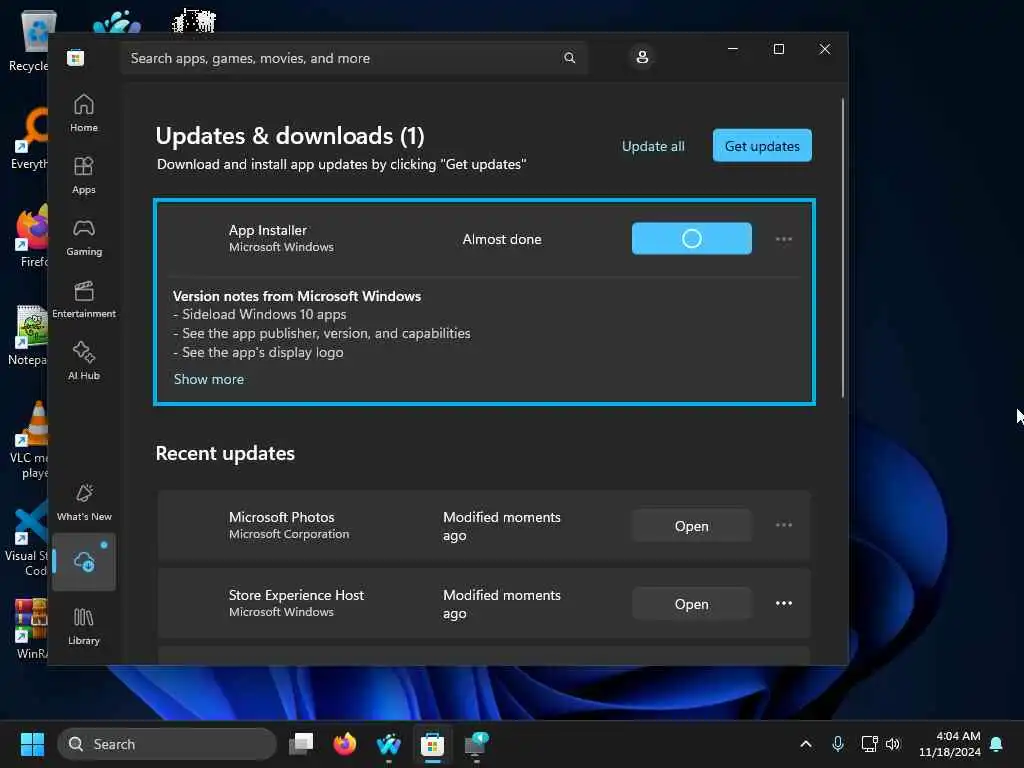Click the Updates & downloads heading
Screen dimensions: 1024x768
coord(290,136)
